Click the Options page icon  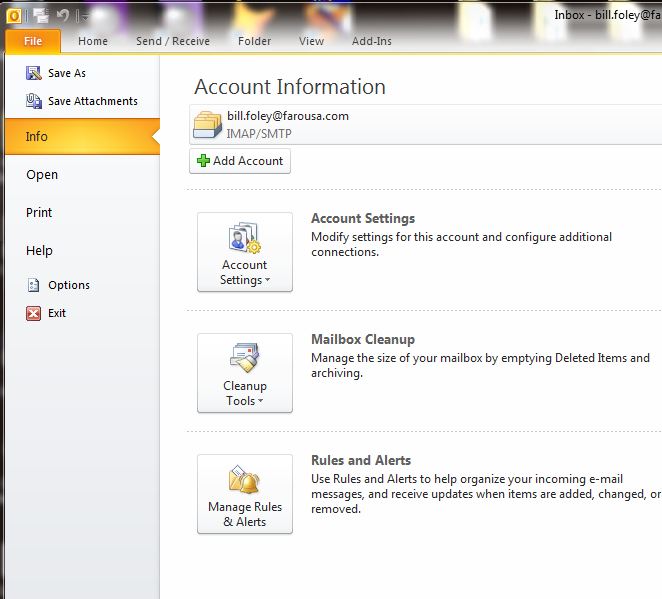[33, 285]
